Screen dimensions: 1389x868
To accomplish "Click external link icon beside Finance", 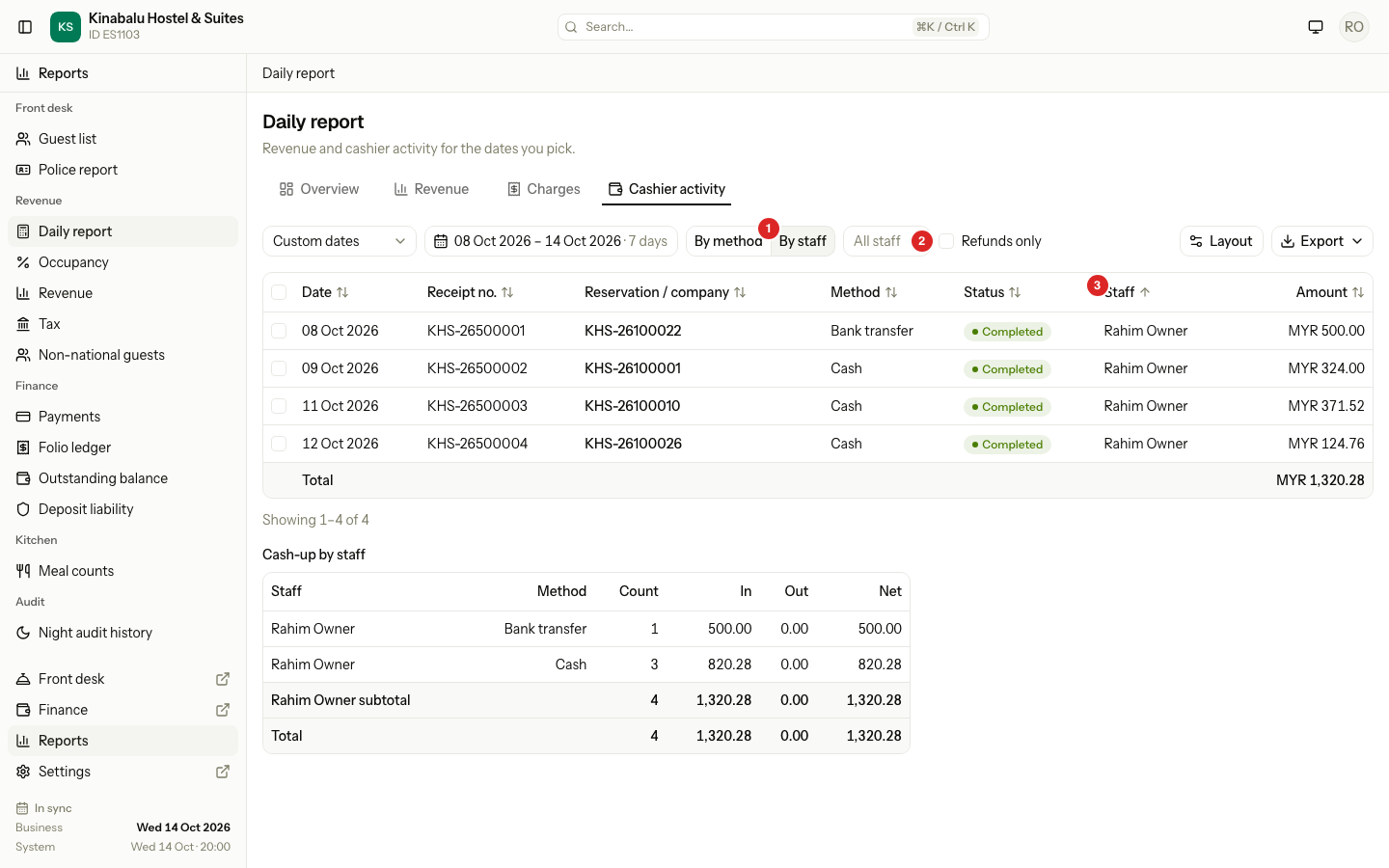I will point(223,710).
